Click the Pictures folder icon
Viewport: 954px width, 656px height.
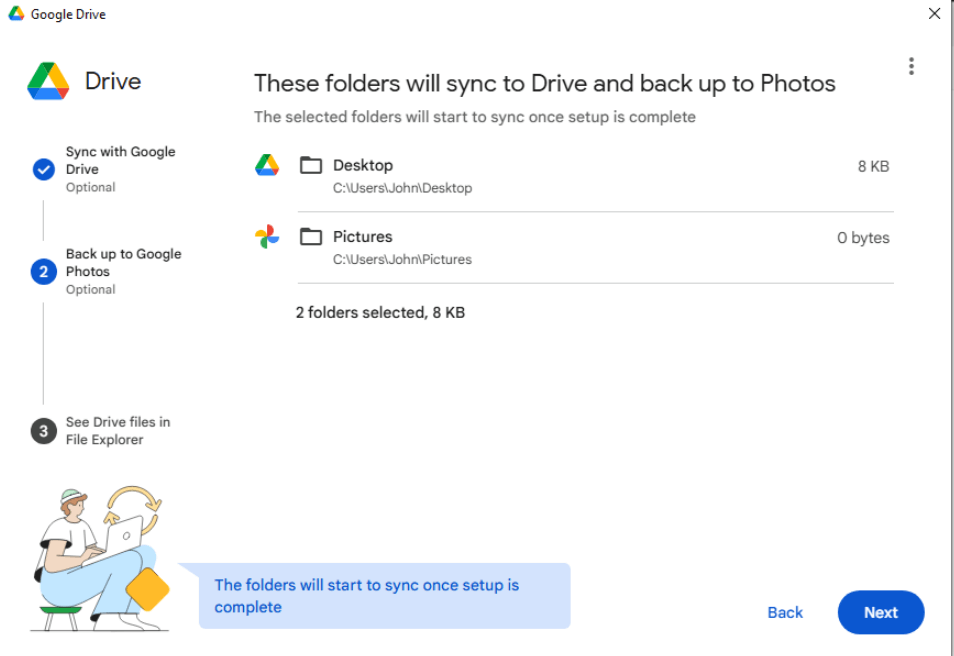click(312, 237)
